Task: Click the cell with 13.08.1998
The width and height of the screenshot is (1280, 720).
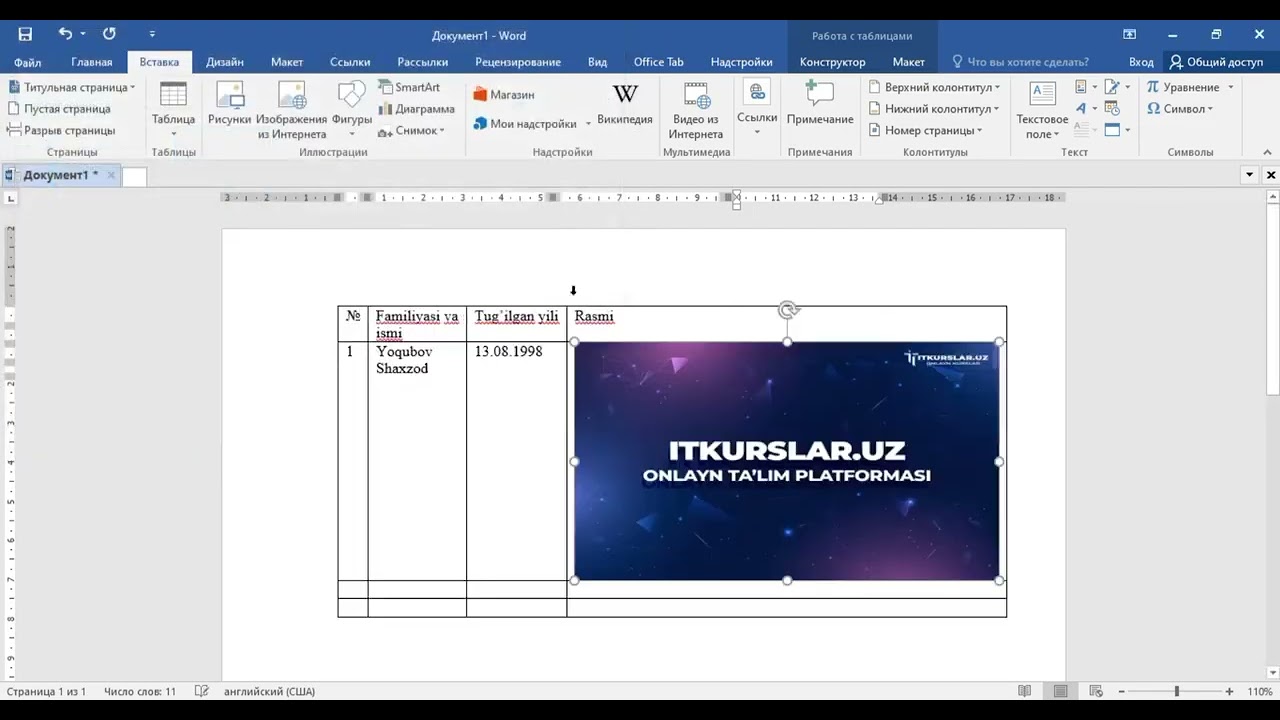Action: point(516,461)
